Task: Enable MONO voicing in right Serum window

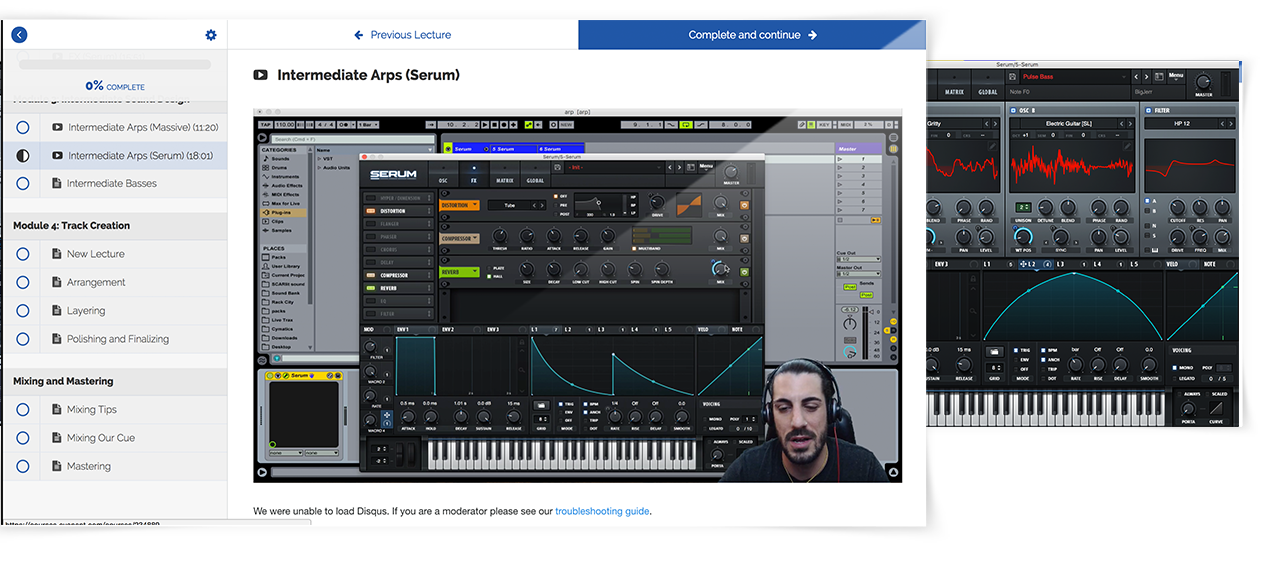Action: coord(1174,367)
